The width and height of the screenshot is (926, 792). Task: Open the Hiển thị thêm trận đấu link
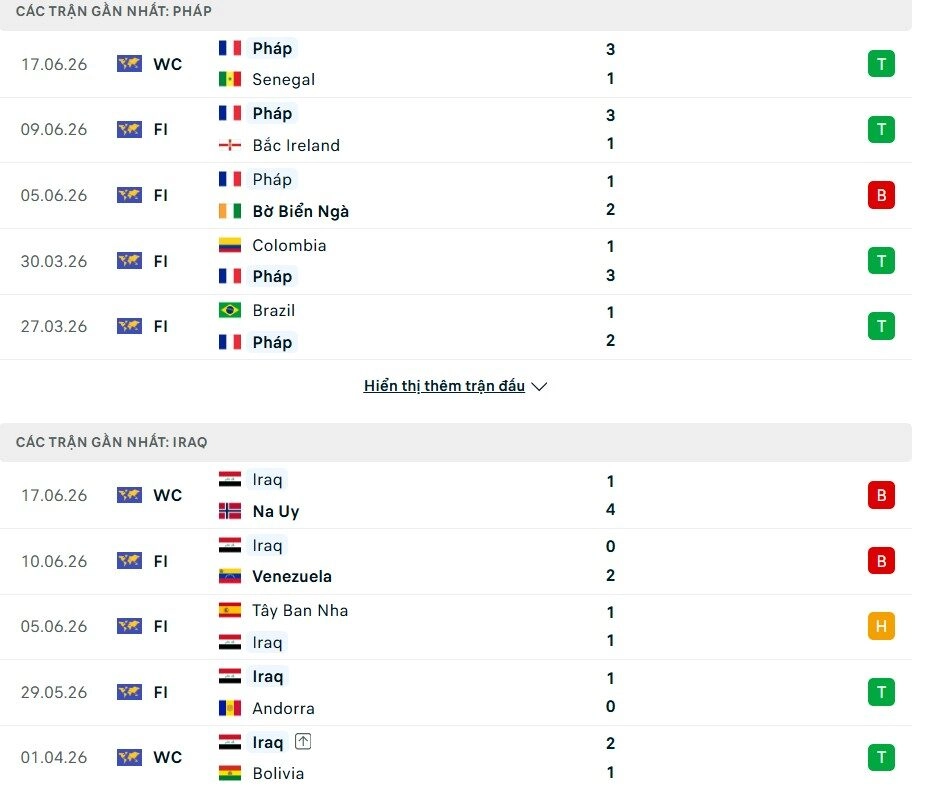coord(444,386)
